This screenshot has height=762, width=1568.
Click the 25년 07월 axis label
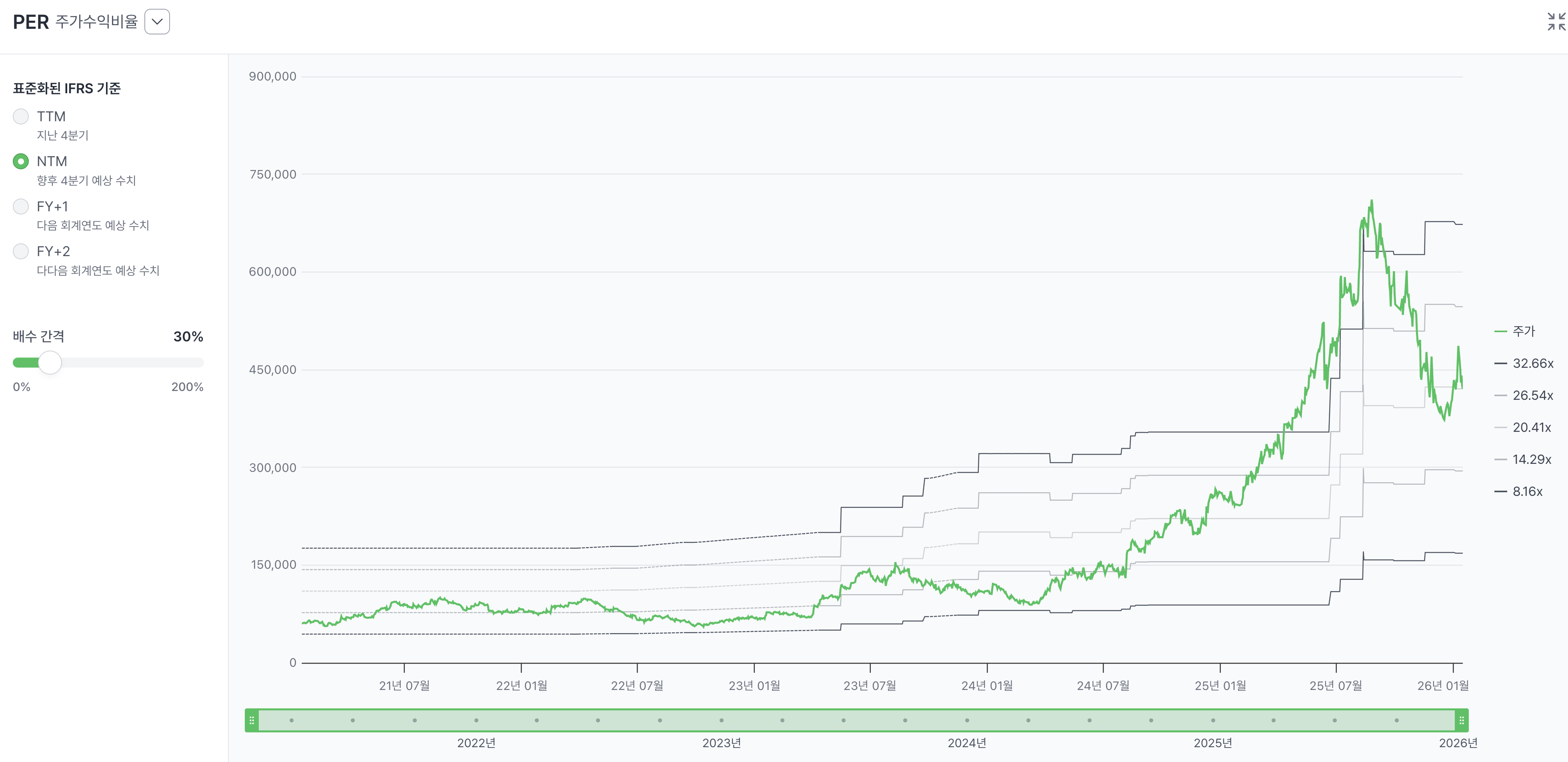click(1336, 686)
